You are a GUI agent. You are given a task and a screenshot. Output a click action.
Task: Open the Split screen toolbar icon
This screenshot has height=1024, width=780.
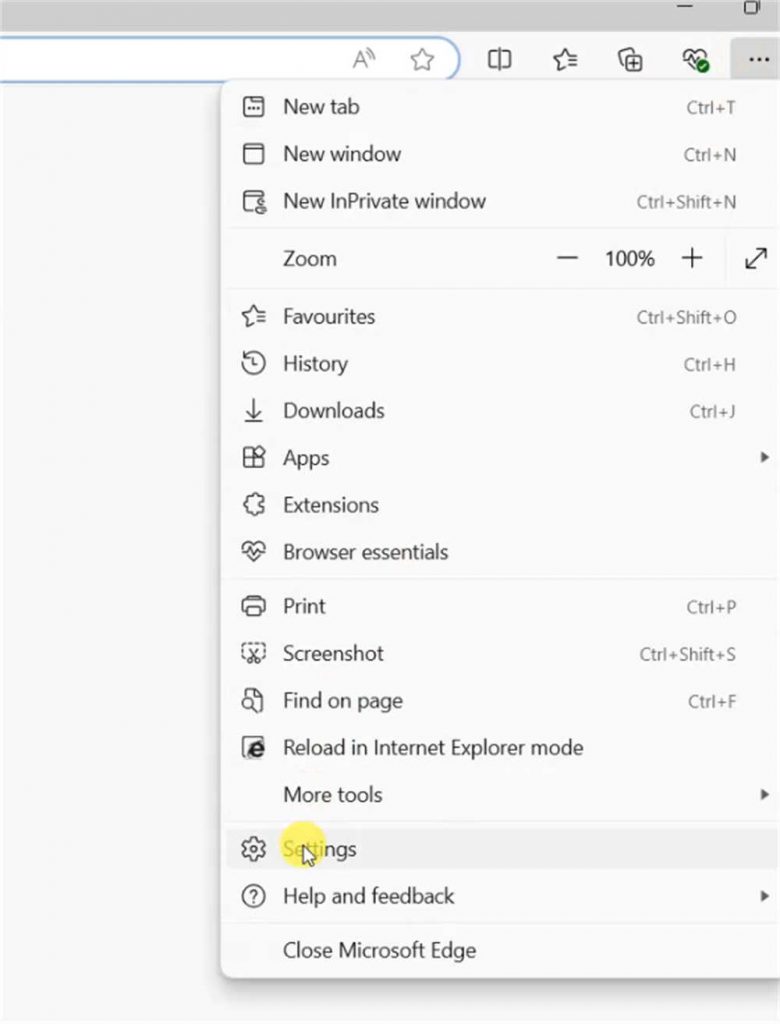tap(499, 60)
